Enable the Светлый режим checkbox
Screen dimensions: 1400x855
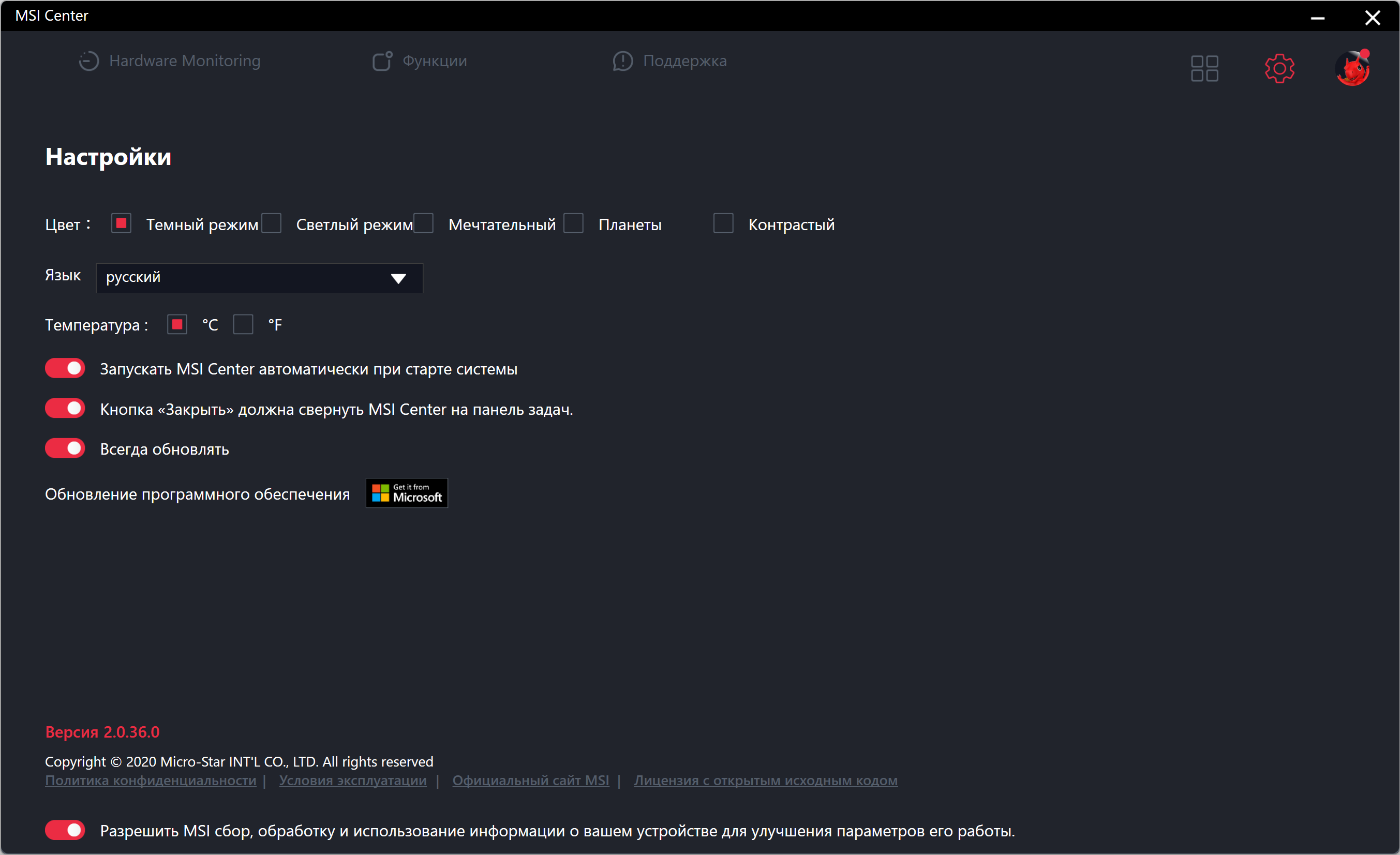(x=272, y=223)
